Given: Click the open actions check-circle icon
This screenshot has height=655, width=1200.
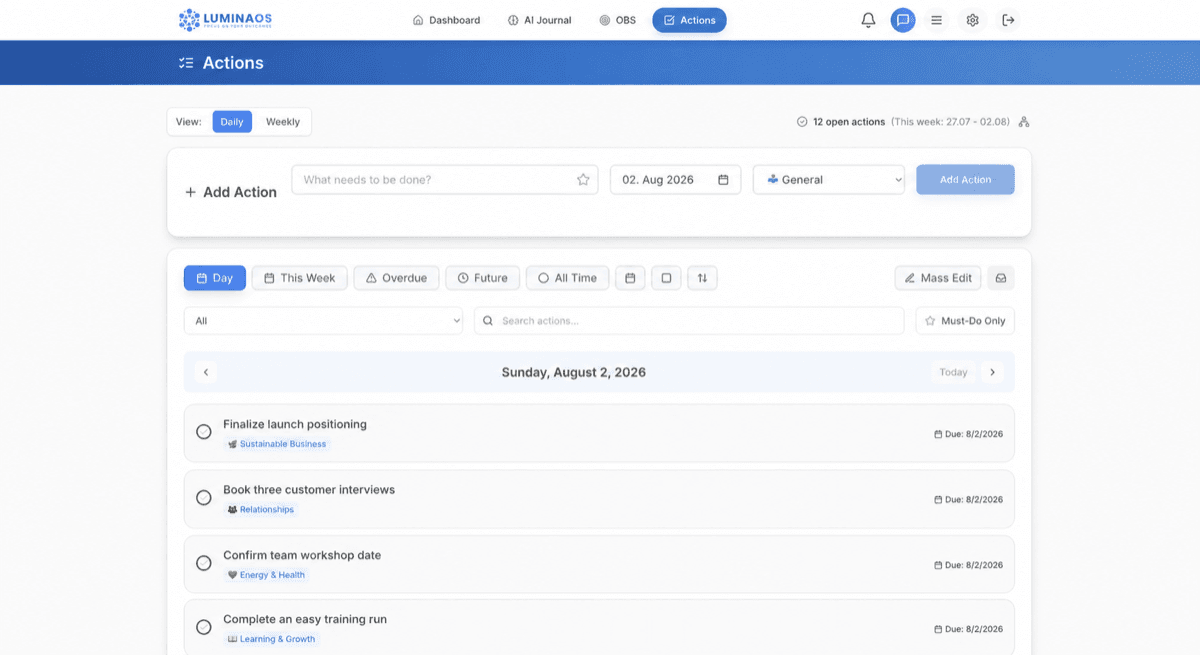Looking at the screenshot, I should [802, 122].
